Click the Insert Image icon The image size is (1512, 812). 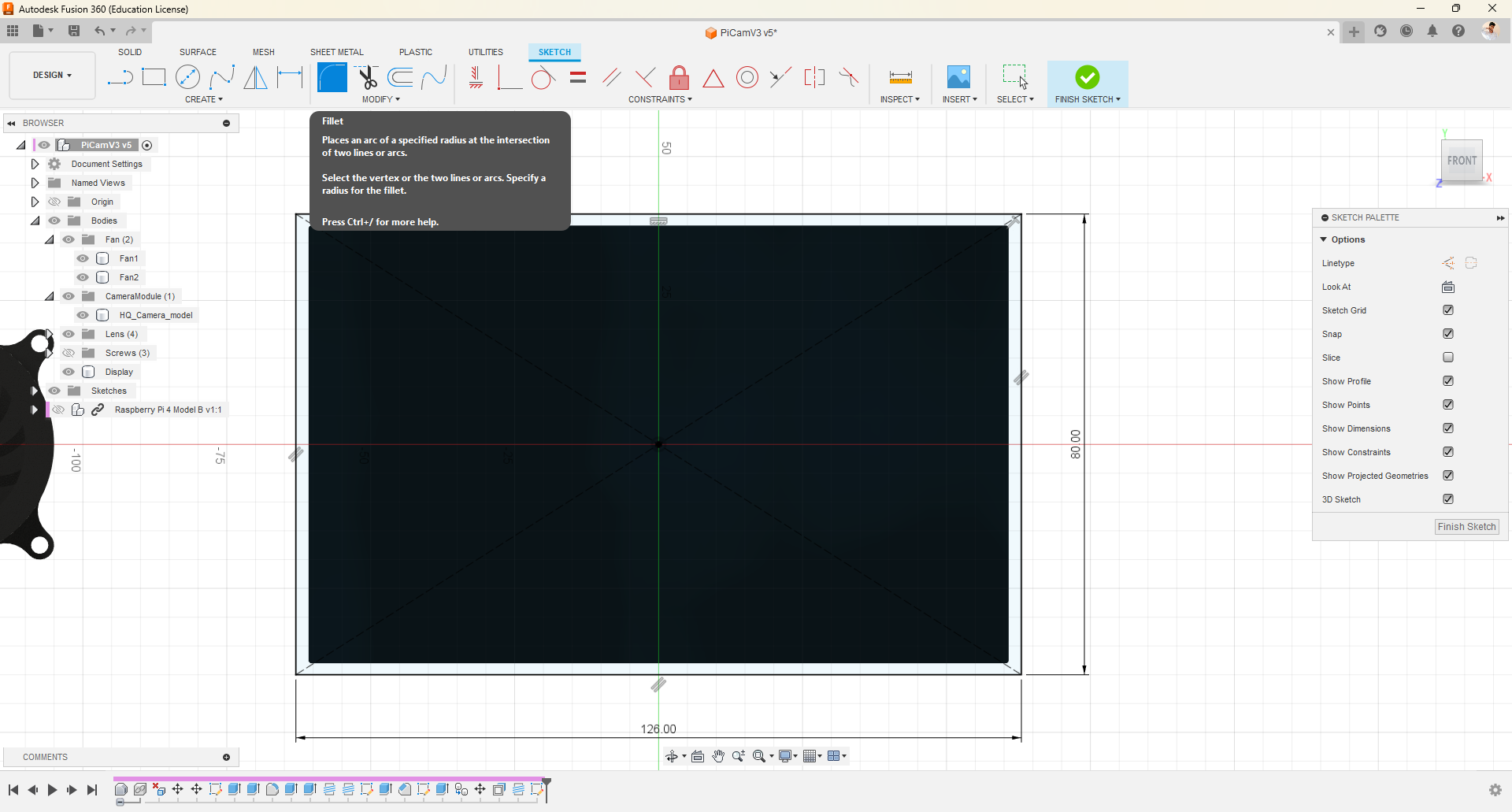[x=958, y=77]
